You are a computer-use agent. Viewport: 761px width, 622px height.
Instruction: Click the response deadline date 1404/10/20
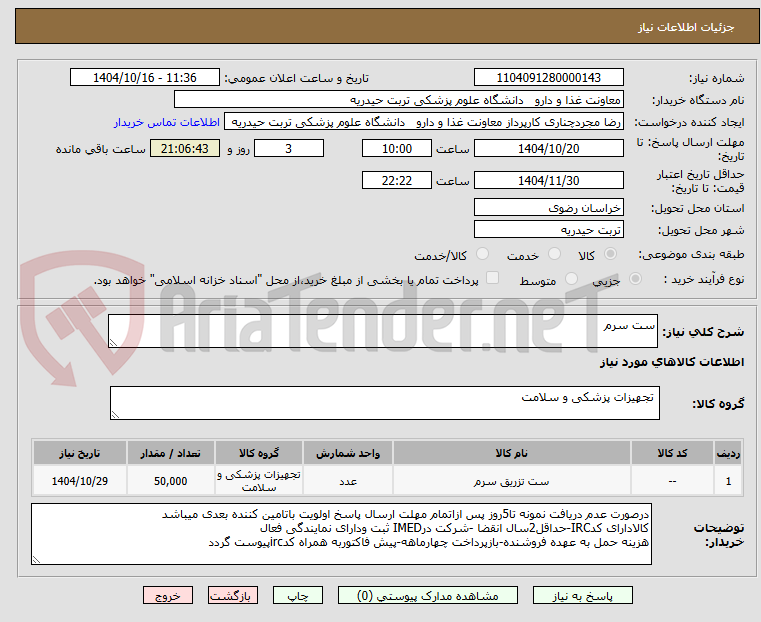548,148
